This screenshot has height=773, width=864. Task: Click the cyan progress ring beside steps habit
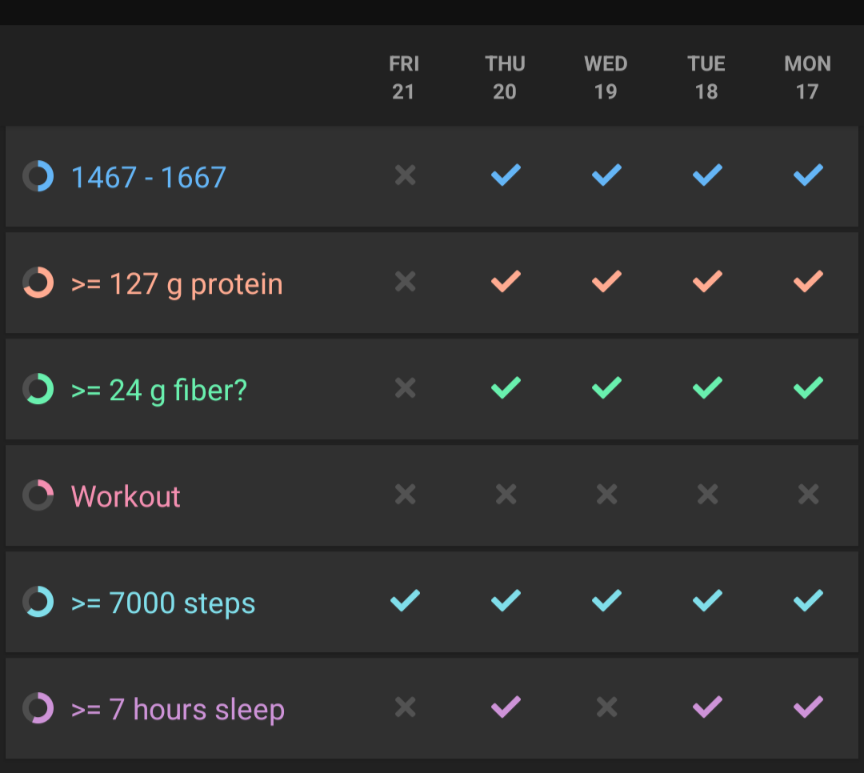[x=38, y=602]
